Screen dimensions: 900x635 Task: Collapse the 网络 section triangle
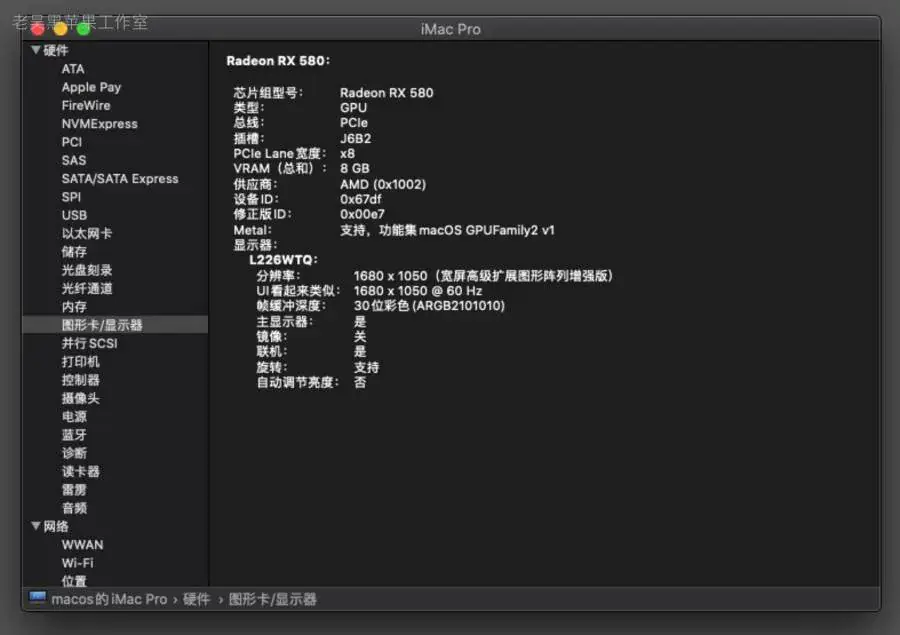36,526
